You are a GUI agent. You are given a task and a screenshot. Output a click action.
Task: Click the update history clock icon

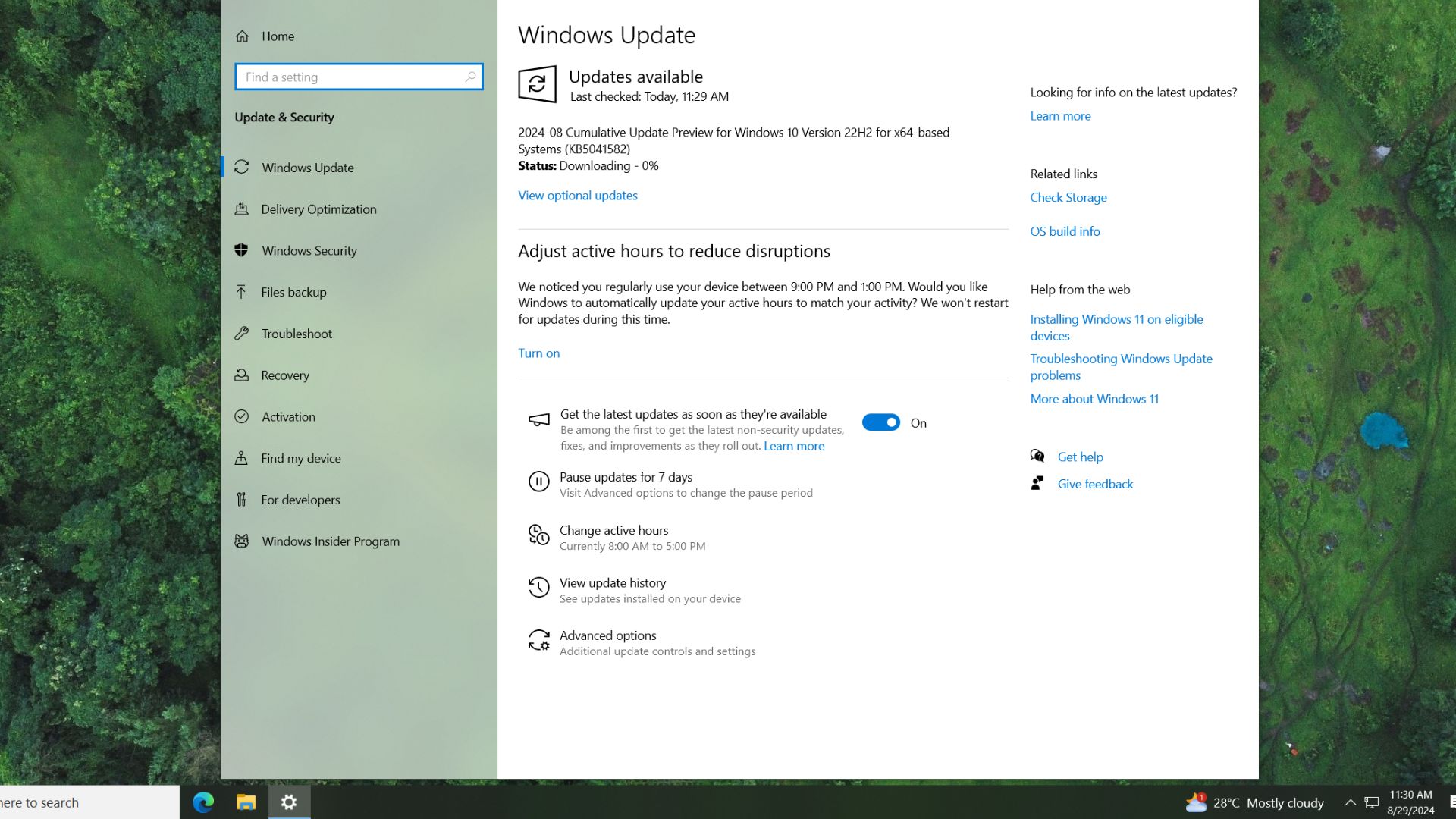[539, 587]
